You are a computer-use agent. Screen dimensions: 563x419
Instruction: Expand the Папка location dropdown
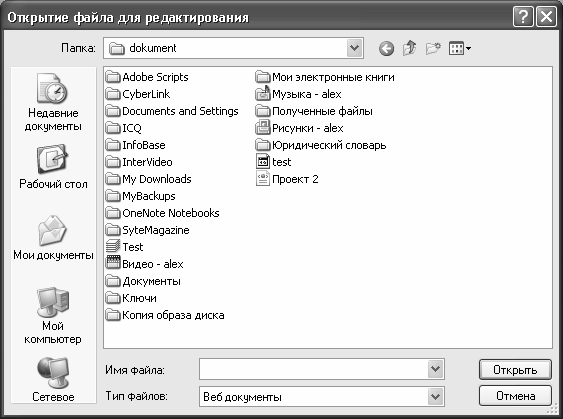(355, 48)
